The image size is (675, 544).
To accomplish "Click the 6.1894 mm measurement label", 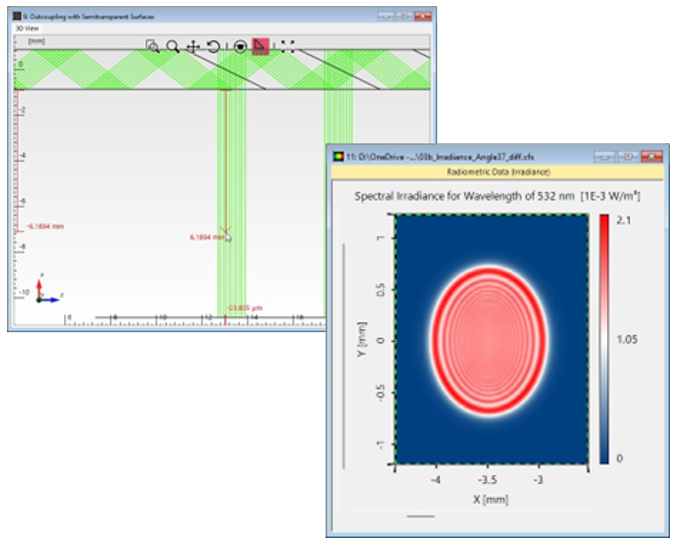I will [206, 237].
